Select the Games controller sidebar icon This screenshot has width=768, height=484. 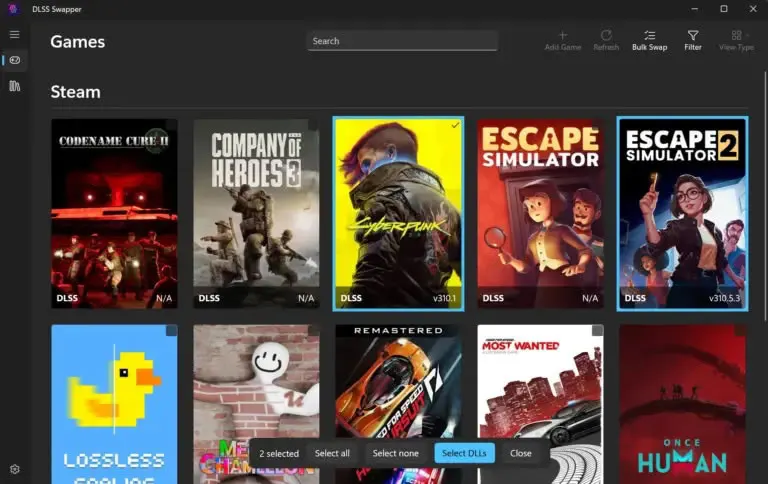click(x=15, y=60)
